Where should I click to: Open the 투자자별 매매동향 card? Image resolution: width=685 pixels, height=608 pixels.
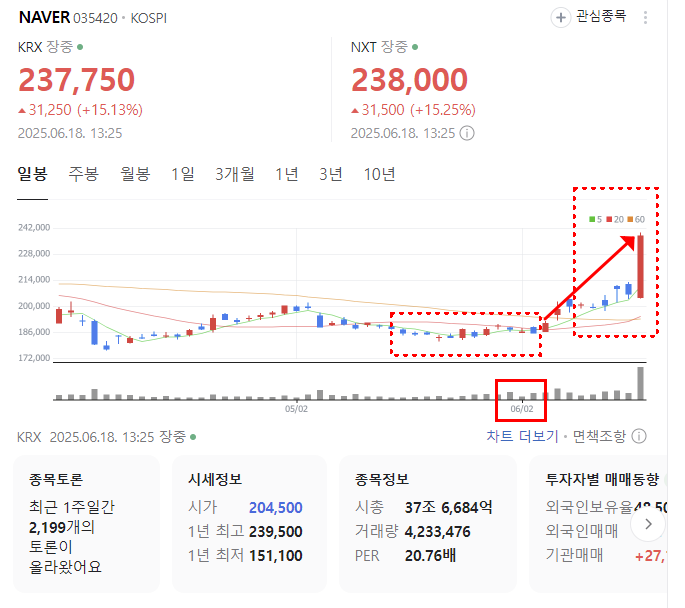coord(599,524)
